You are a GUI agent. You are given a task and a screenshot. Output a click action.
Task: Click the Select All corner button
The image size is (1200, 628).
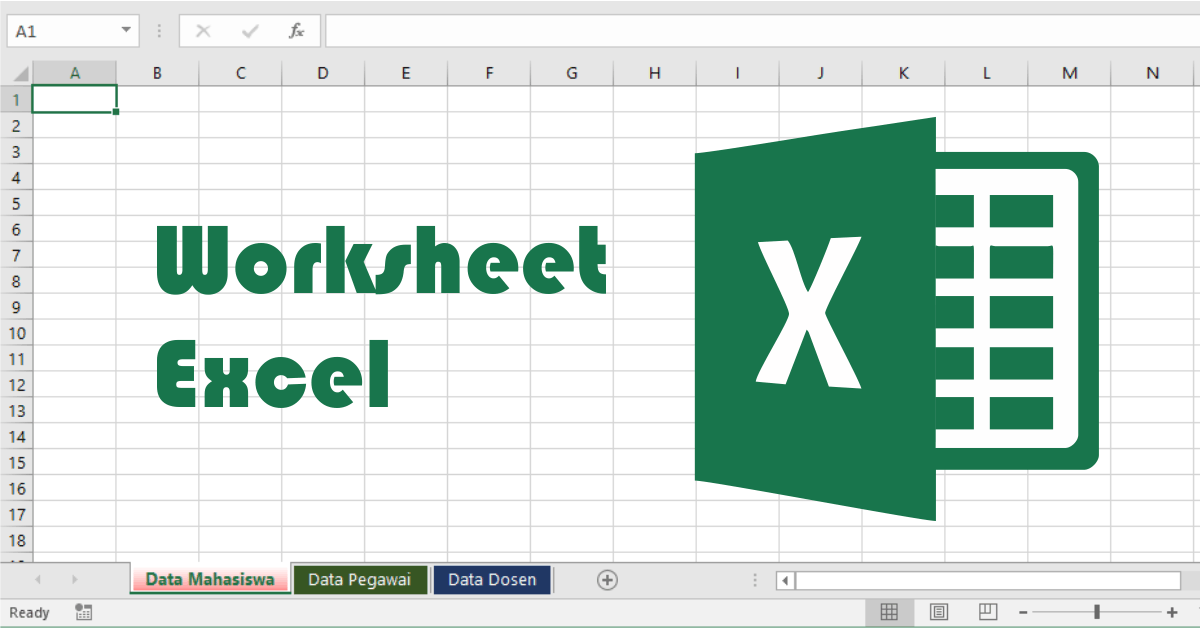(x=17, y=73)
